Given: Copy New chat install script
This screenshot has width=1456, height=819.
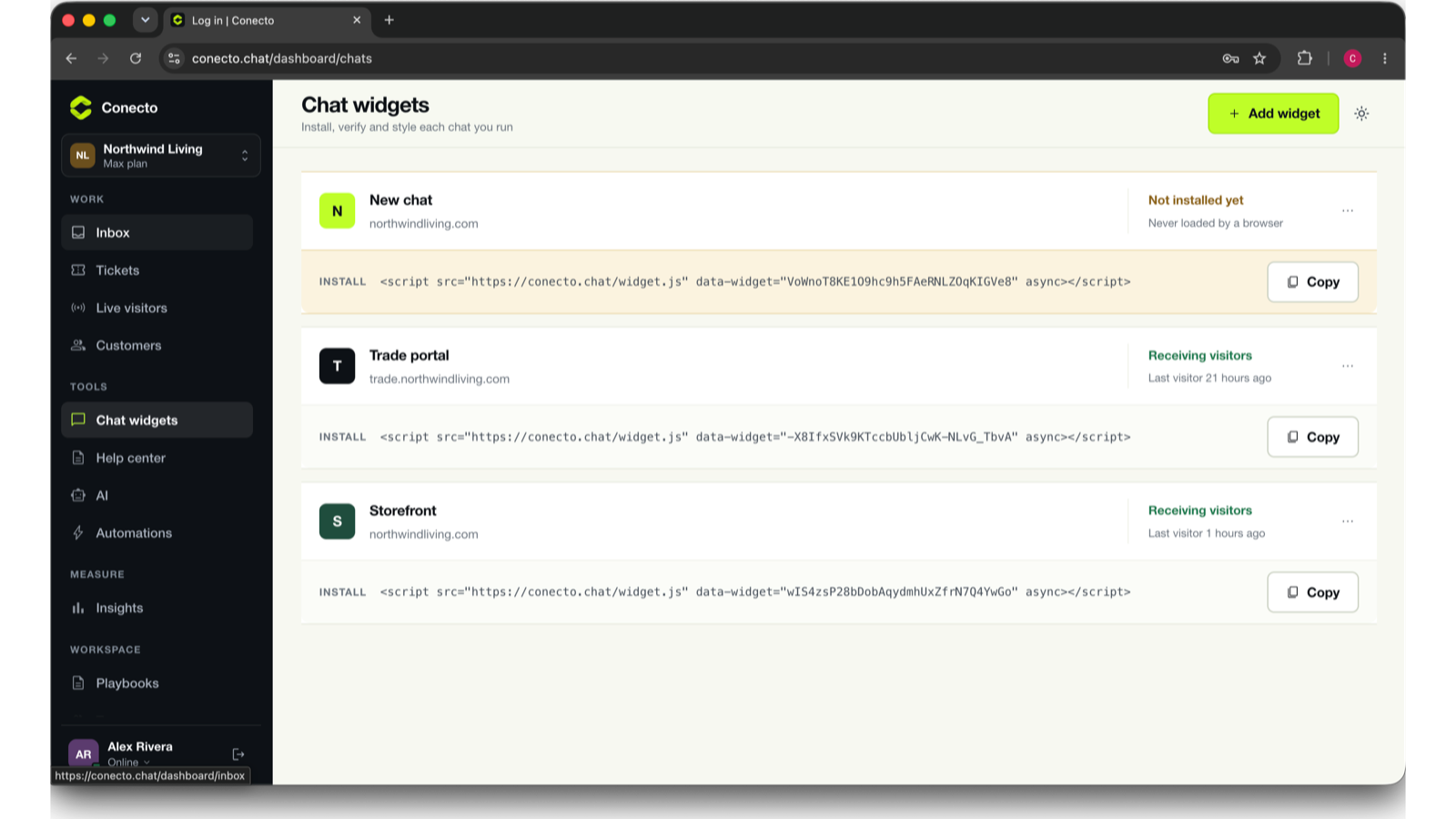Looking at the screenshot, I should pyautogui.click(x=1312, y=281).
